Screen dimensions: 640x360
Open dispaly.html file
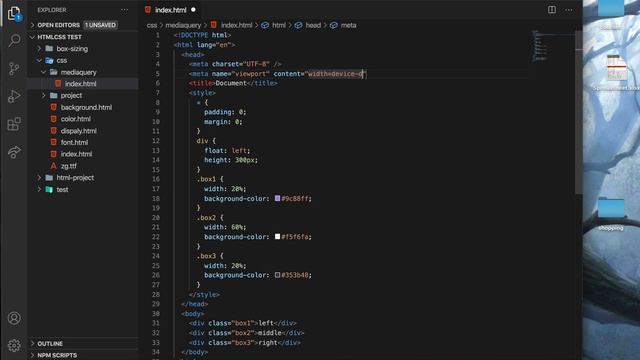83,131
